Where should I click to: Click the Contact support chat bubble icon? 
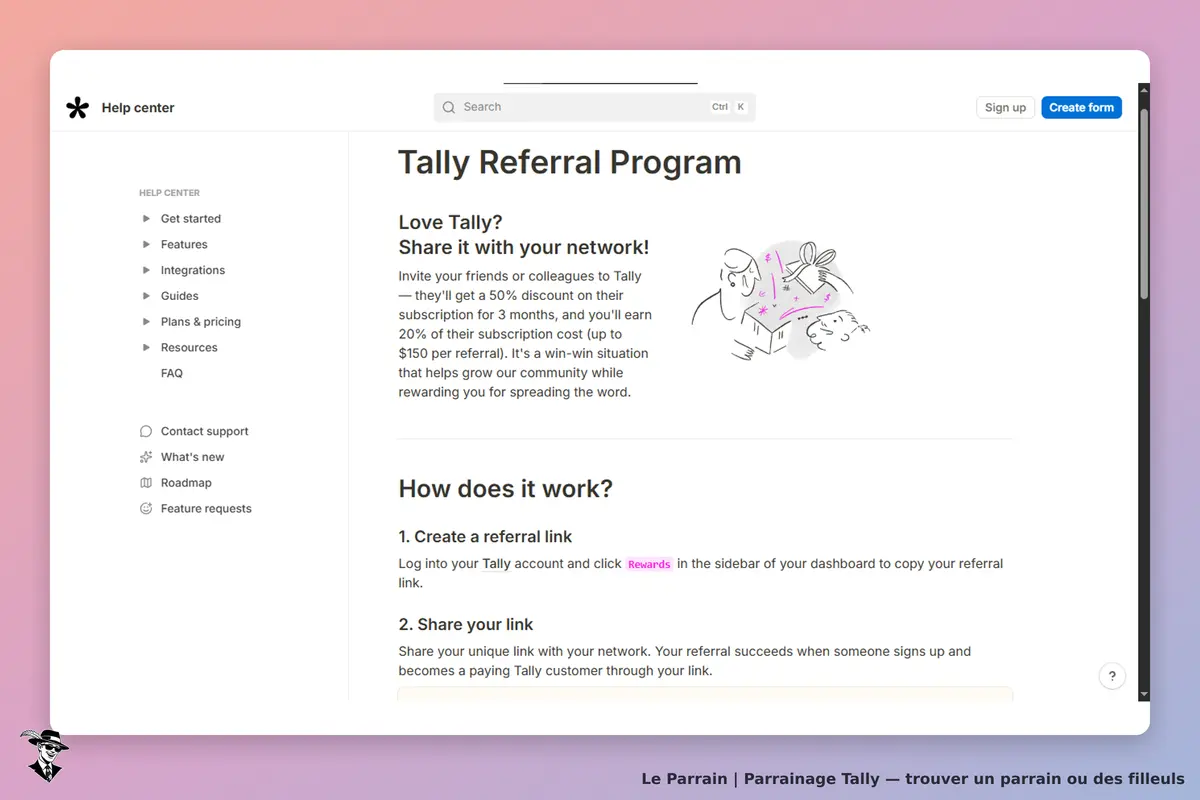tap(146, 431)
